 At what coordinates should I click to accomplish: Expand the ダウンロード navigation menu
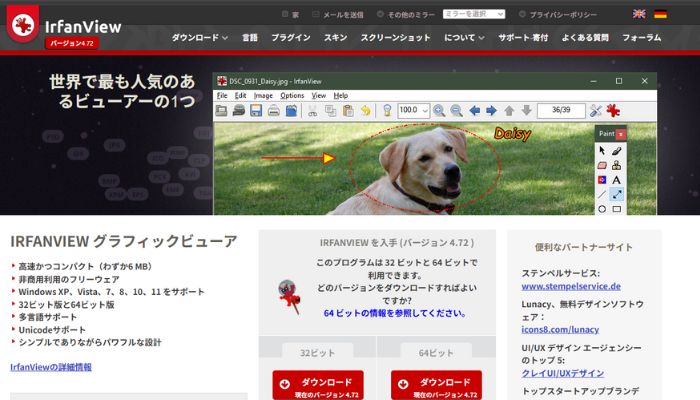[200, 38]
